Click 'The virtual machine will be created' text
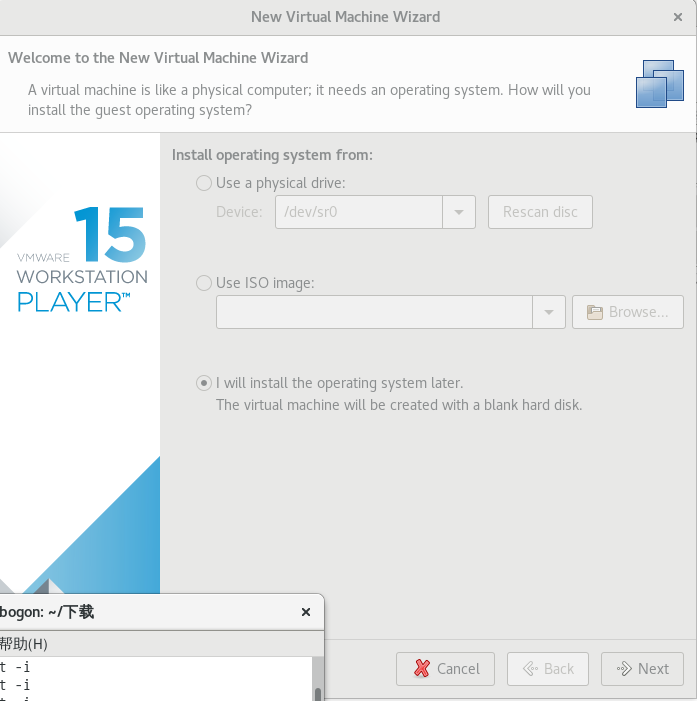Image resolution: width=697 pixels, height=701 pixels. [x=399, y=405]
